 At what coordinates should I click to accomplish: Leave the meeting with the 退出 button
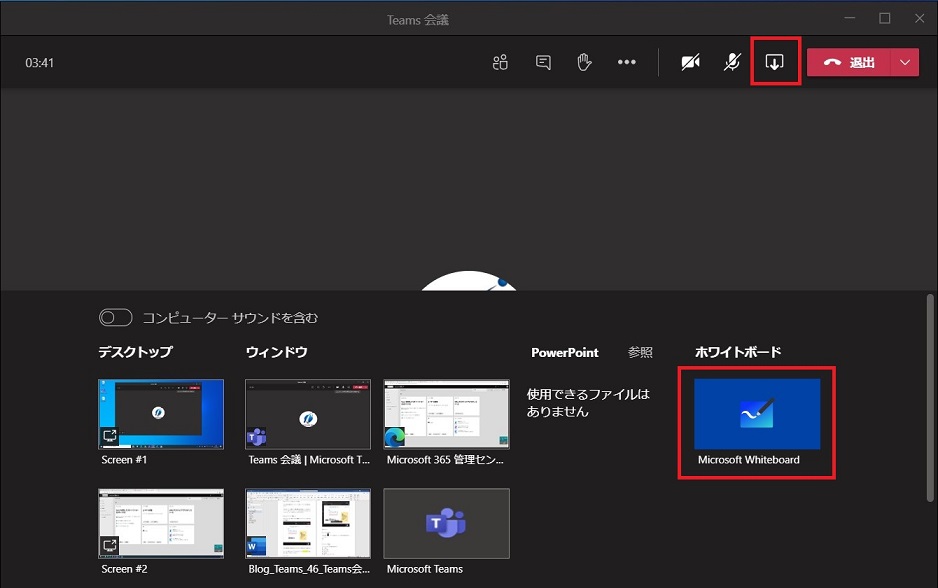coord(849,62)
